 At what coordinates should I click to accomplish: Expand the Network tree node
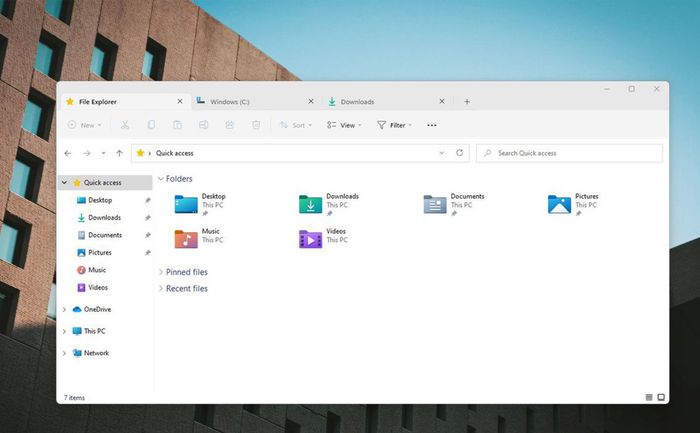click(x=64, y=353)
